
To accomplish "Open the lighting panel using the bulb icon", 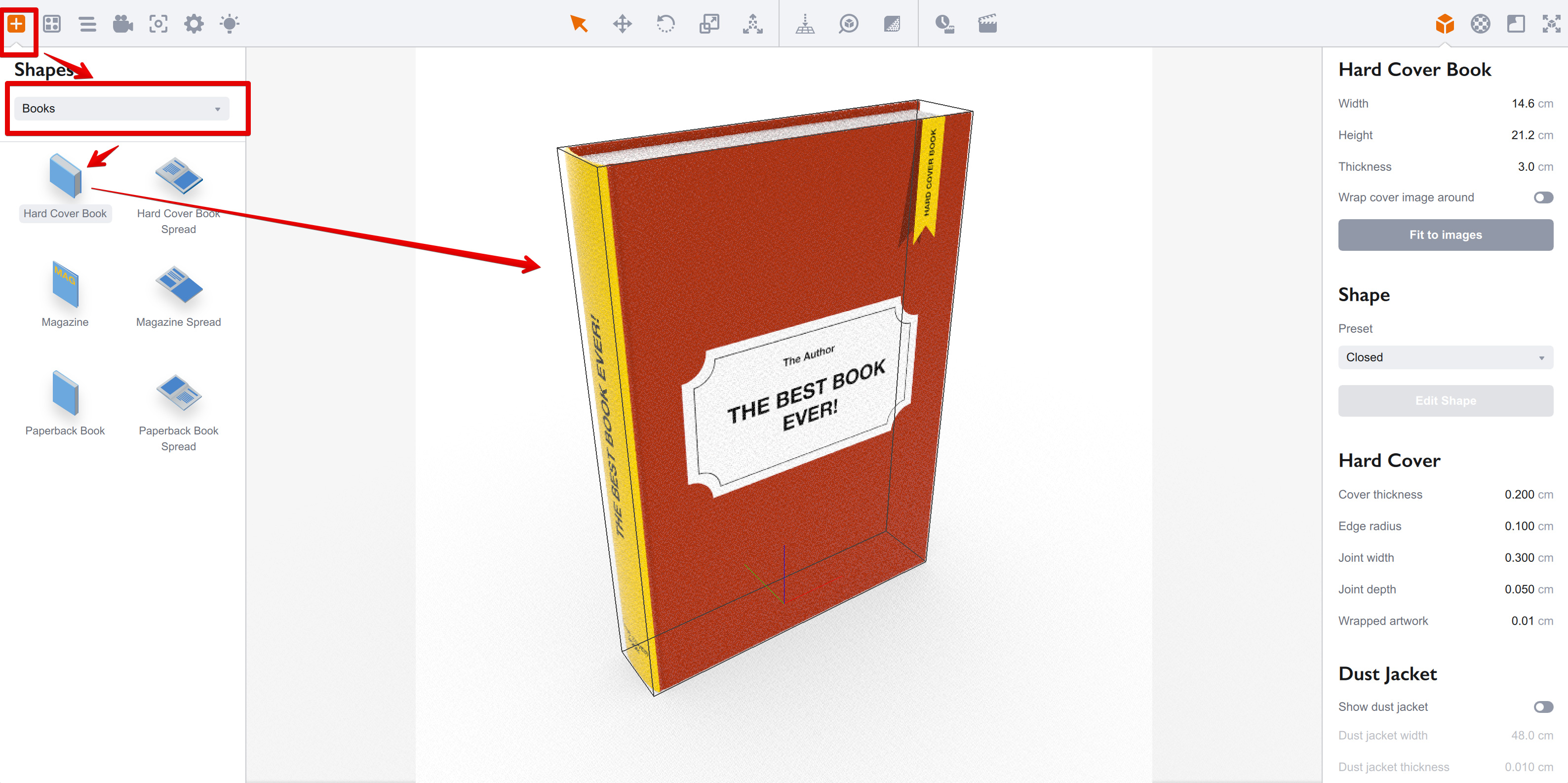I will pos(230,24).
